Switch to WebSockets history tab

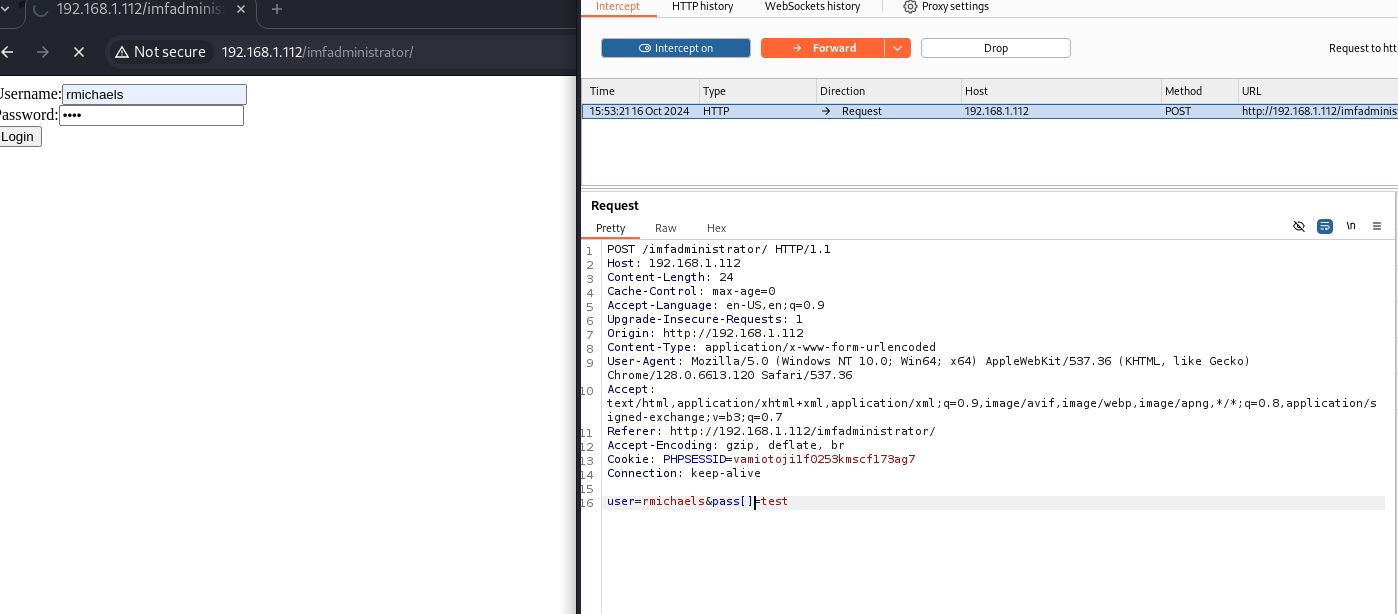(812, 7)
